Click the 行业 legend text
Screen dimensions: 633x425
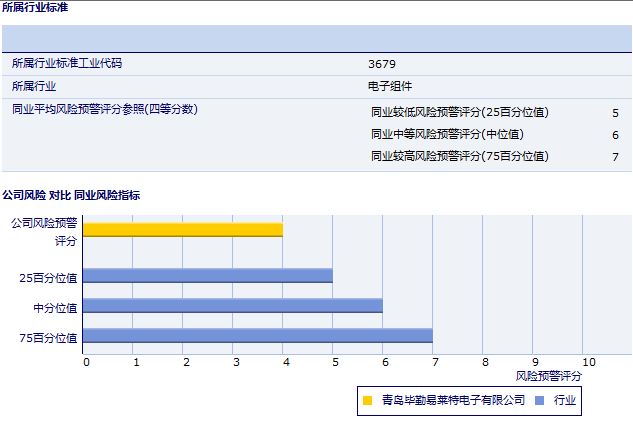pos(565,401)
